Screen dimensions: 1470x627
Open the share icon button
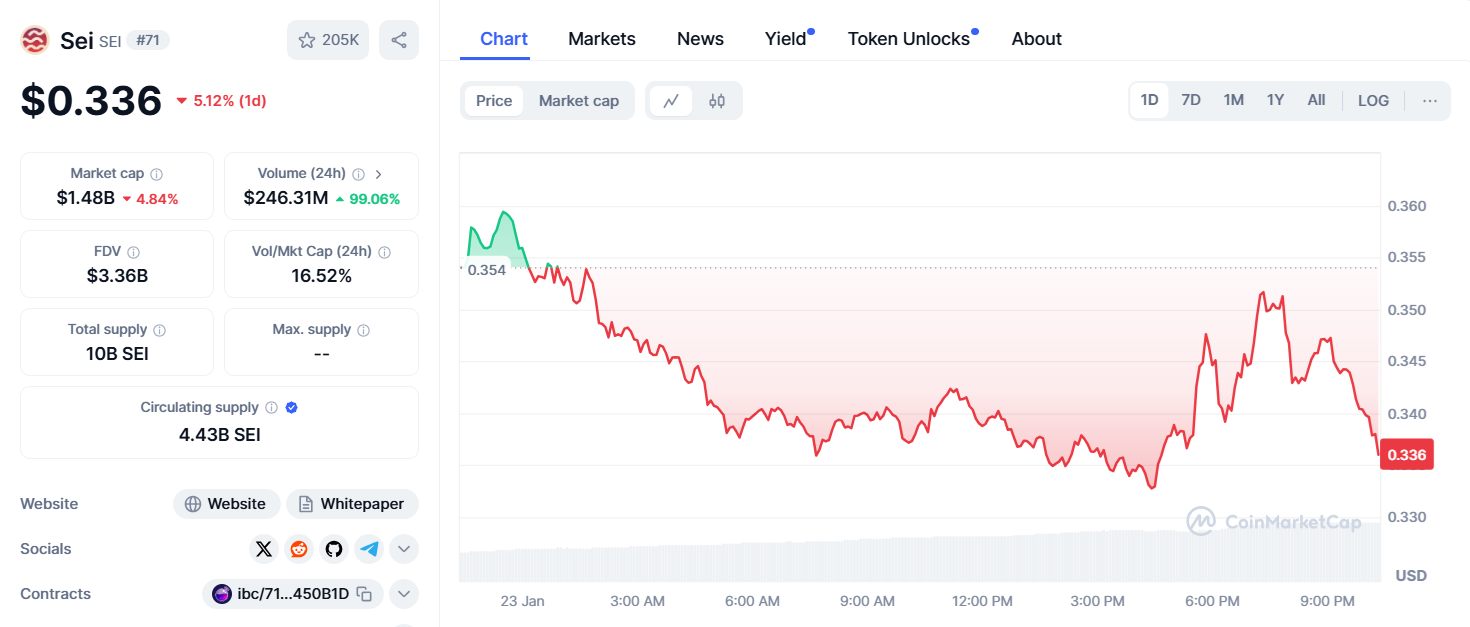399,40
